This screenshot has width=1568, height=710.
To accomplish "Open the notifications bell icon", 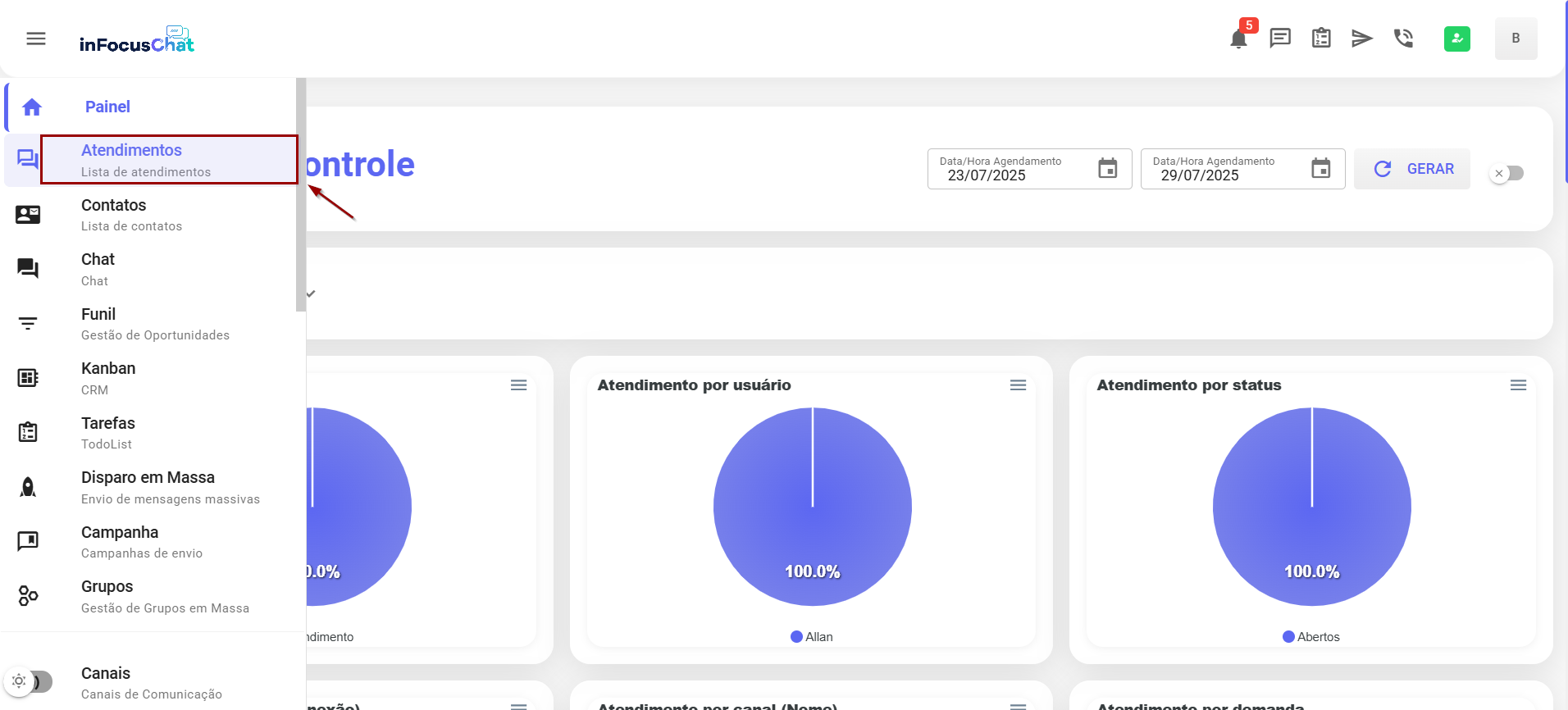I will point(1238,39).
